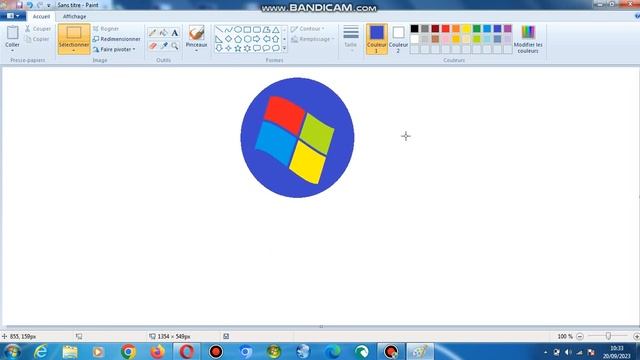The height and width of the screenshot is (360, 640).
Task: Pick the five-point star shape
Action: click(238, 48)
